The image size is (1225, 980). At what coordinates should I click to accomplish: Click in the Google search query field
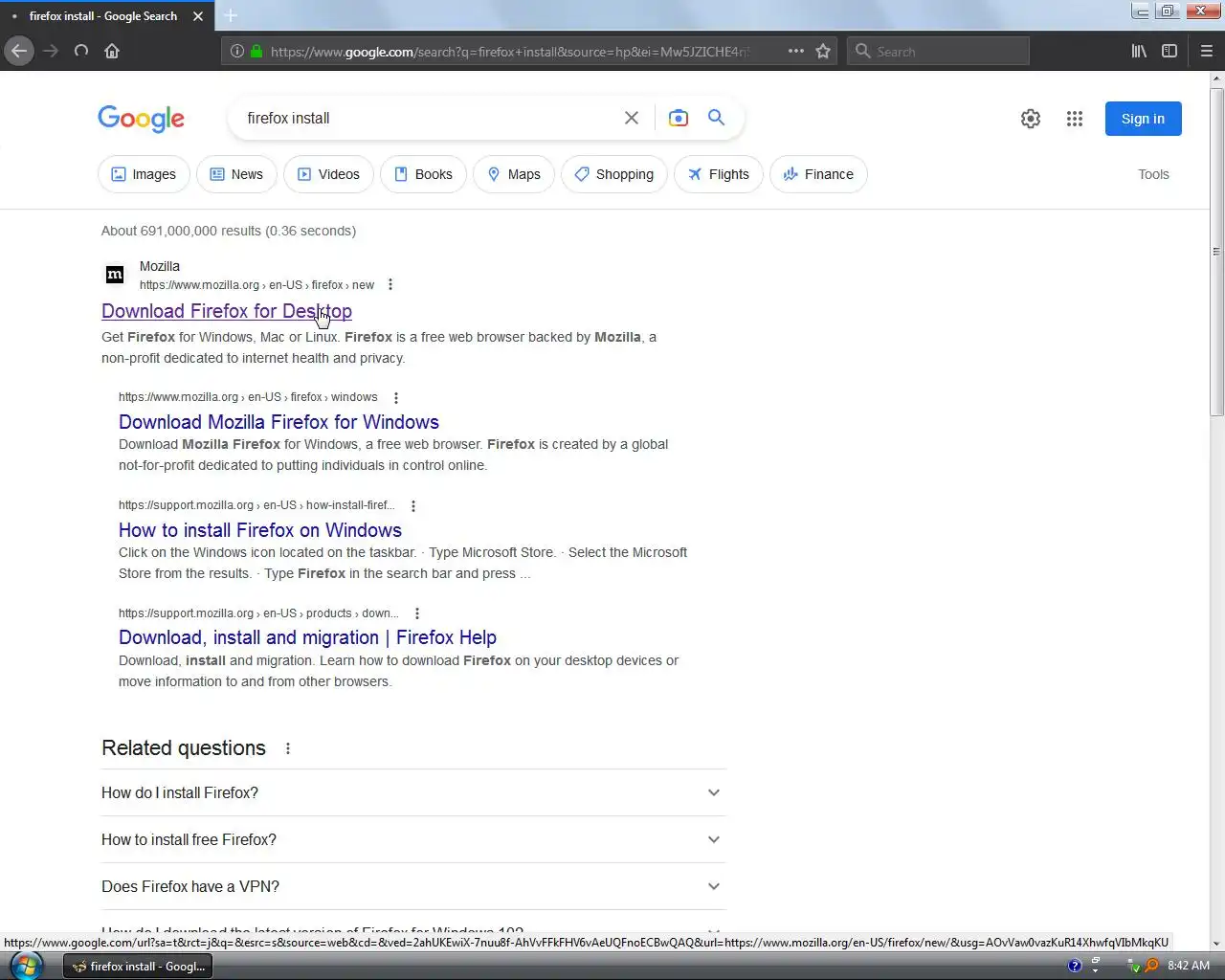click(426, 118)
